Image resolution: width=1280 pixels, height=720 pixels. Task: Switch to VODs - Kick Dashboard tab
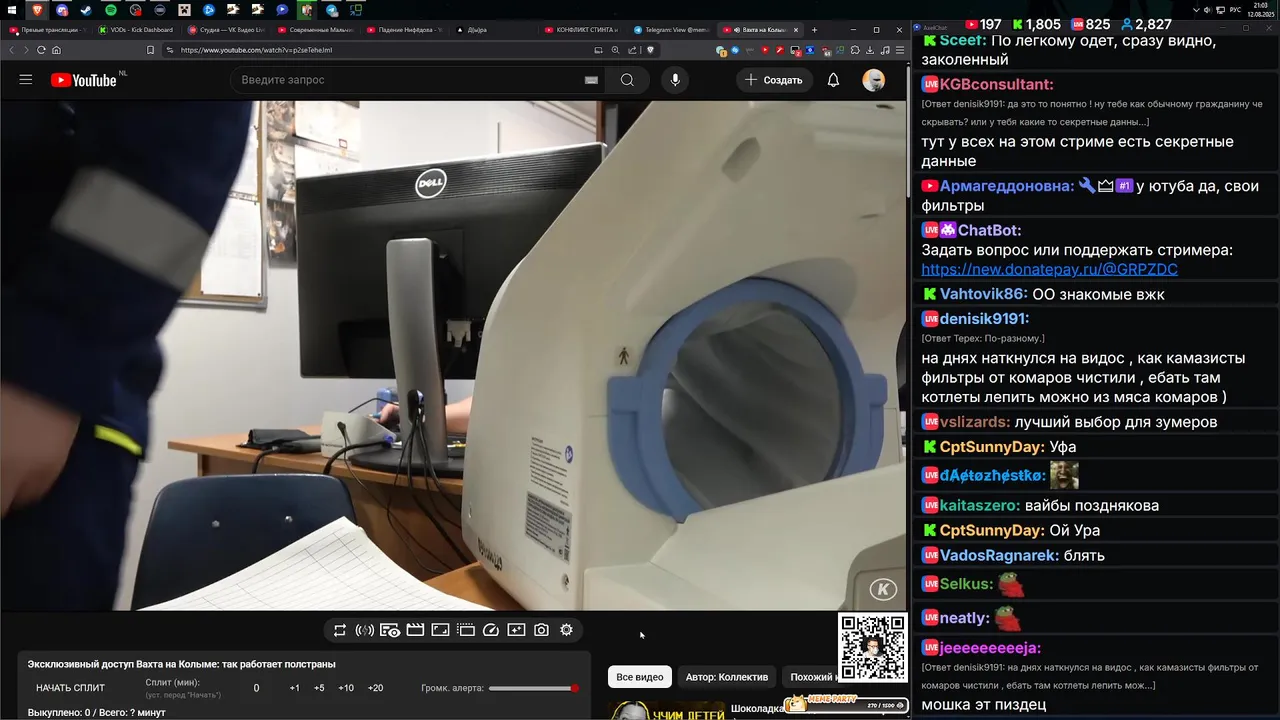click(135, 30)
